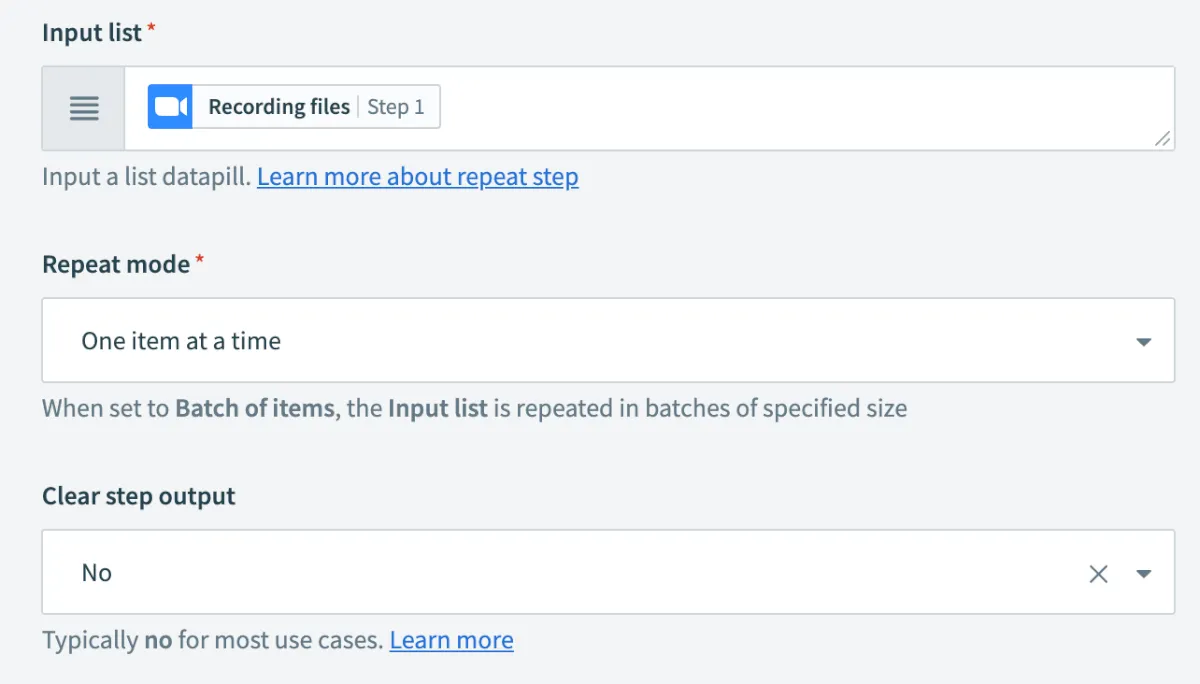Follow the "Learn more" link under Clear step output

[x=451, y=640]
